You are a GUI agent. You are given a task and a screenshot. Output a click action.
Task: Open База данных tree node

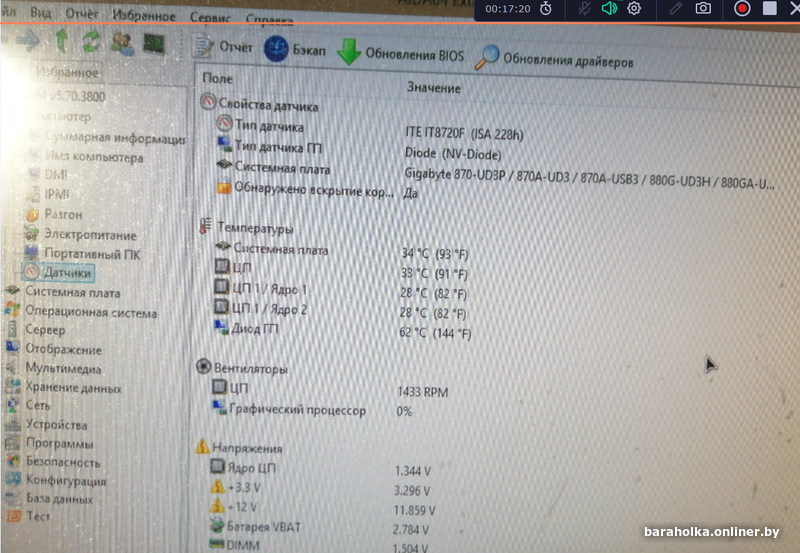(50, 498)
